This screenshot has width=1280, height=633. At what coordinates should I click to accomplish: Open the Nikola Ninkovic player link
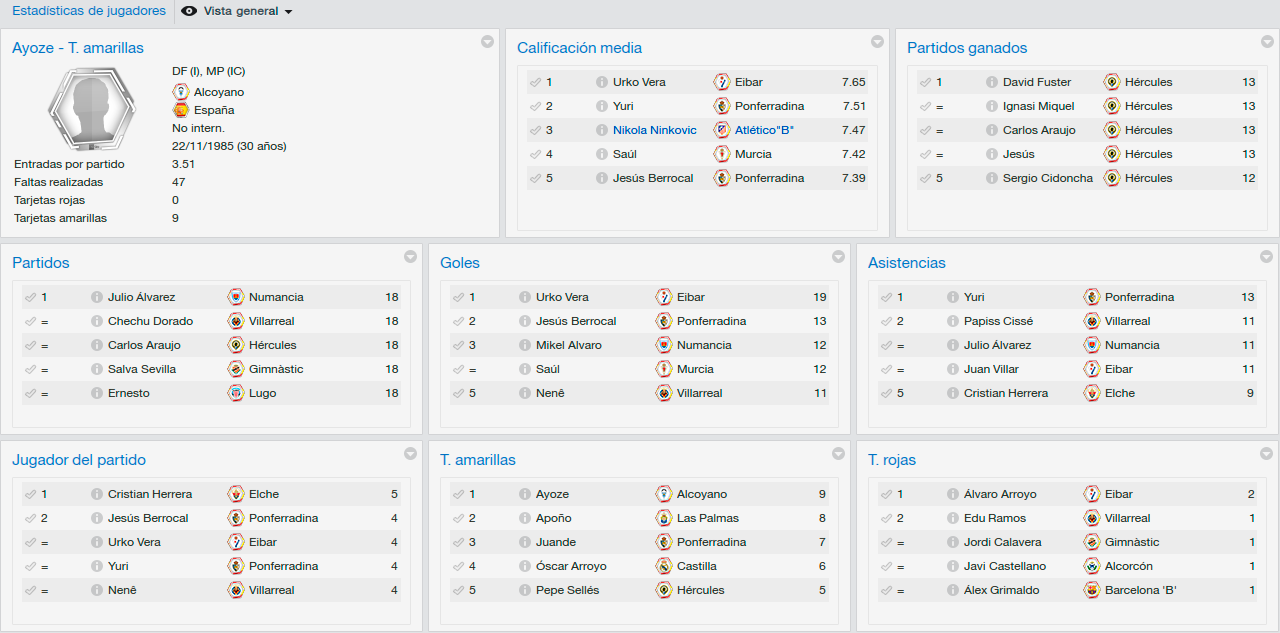point(655,130)
